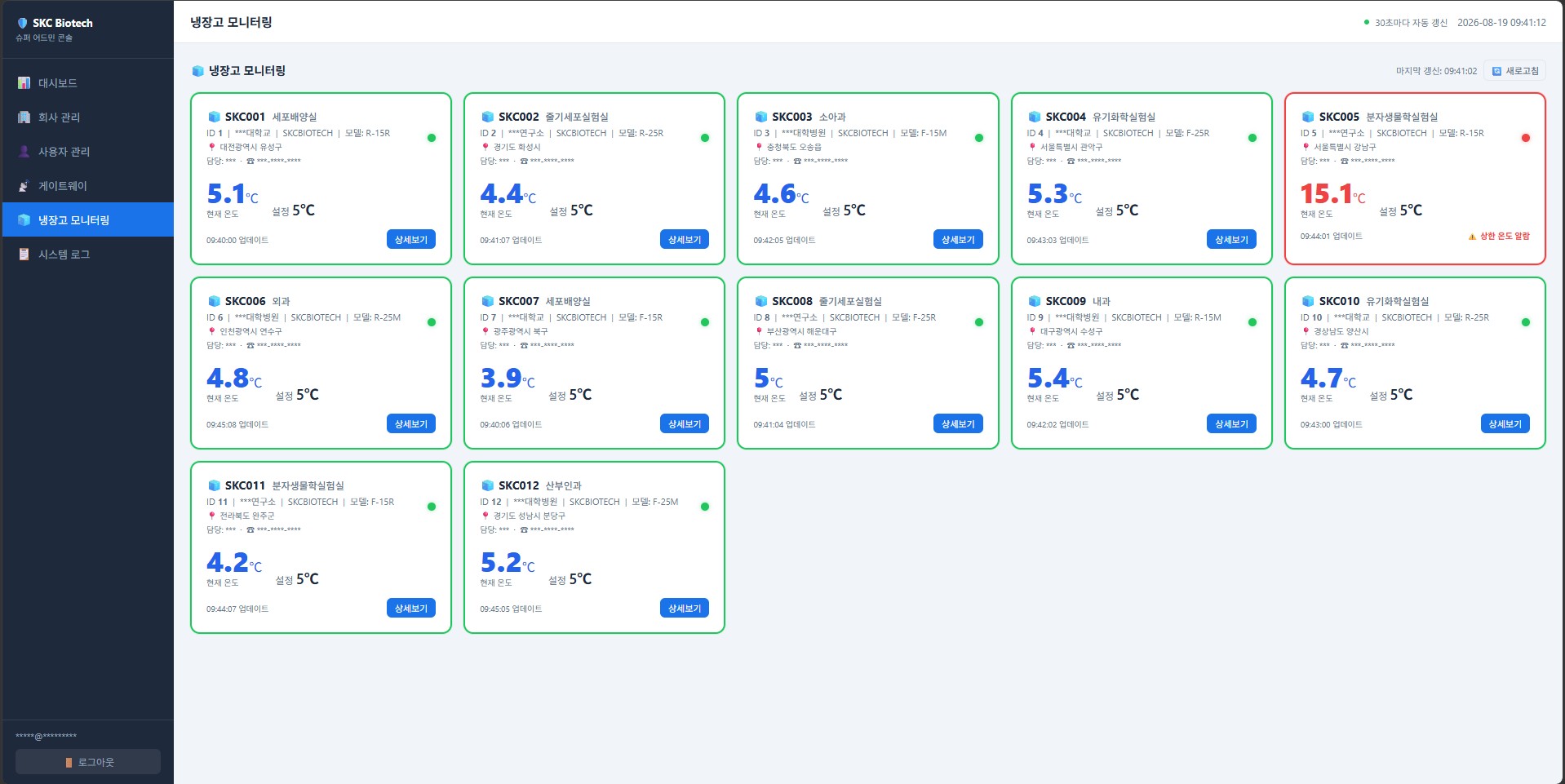The width and height of the screenshot is (1565, 784).
Task: View details of SKC008 via 상세보기
Action: click(x=957, y=424)
